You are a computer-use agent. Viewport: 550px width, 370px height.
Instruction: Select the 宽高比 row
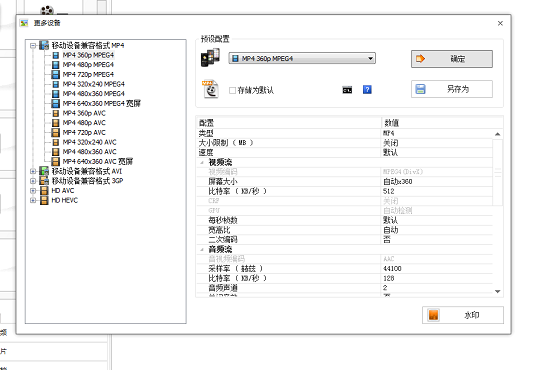[345, 230]
